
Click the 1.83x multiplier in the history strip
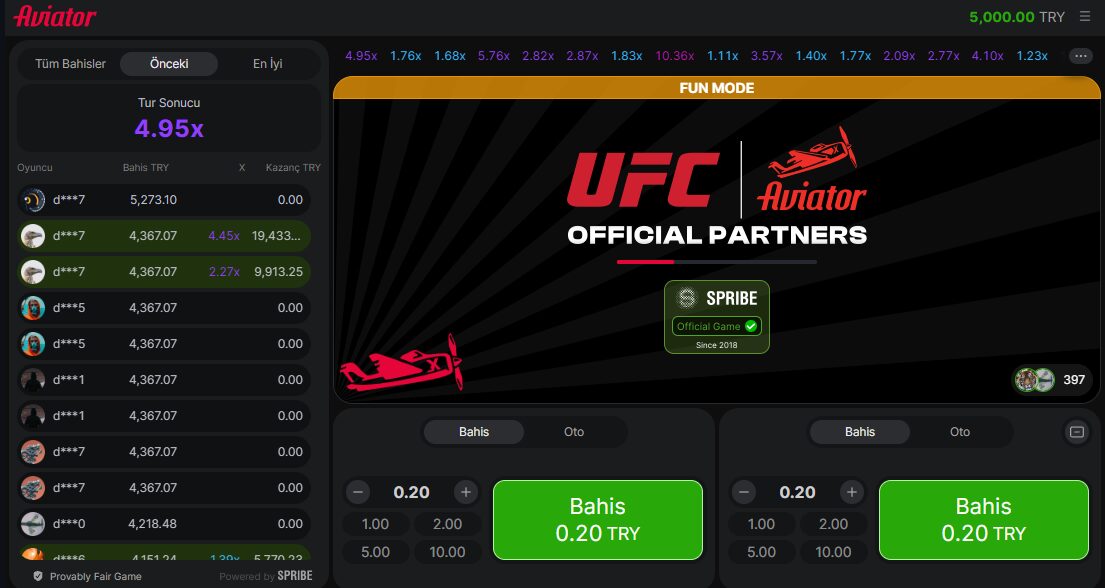[626, 56]
